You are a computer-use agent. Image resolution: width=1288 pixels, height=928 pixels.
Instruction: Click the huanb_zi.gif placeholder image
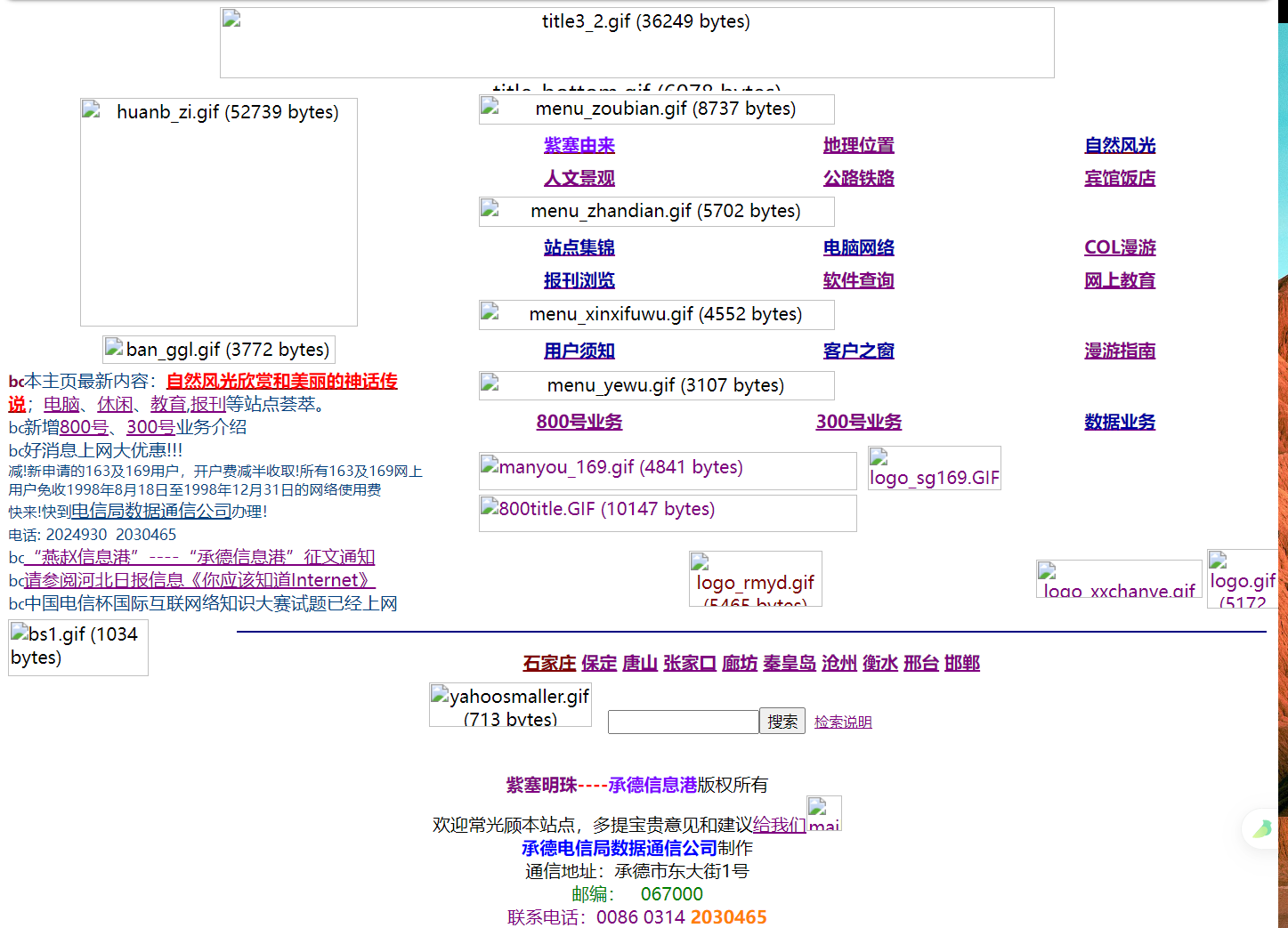point(219,212)
